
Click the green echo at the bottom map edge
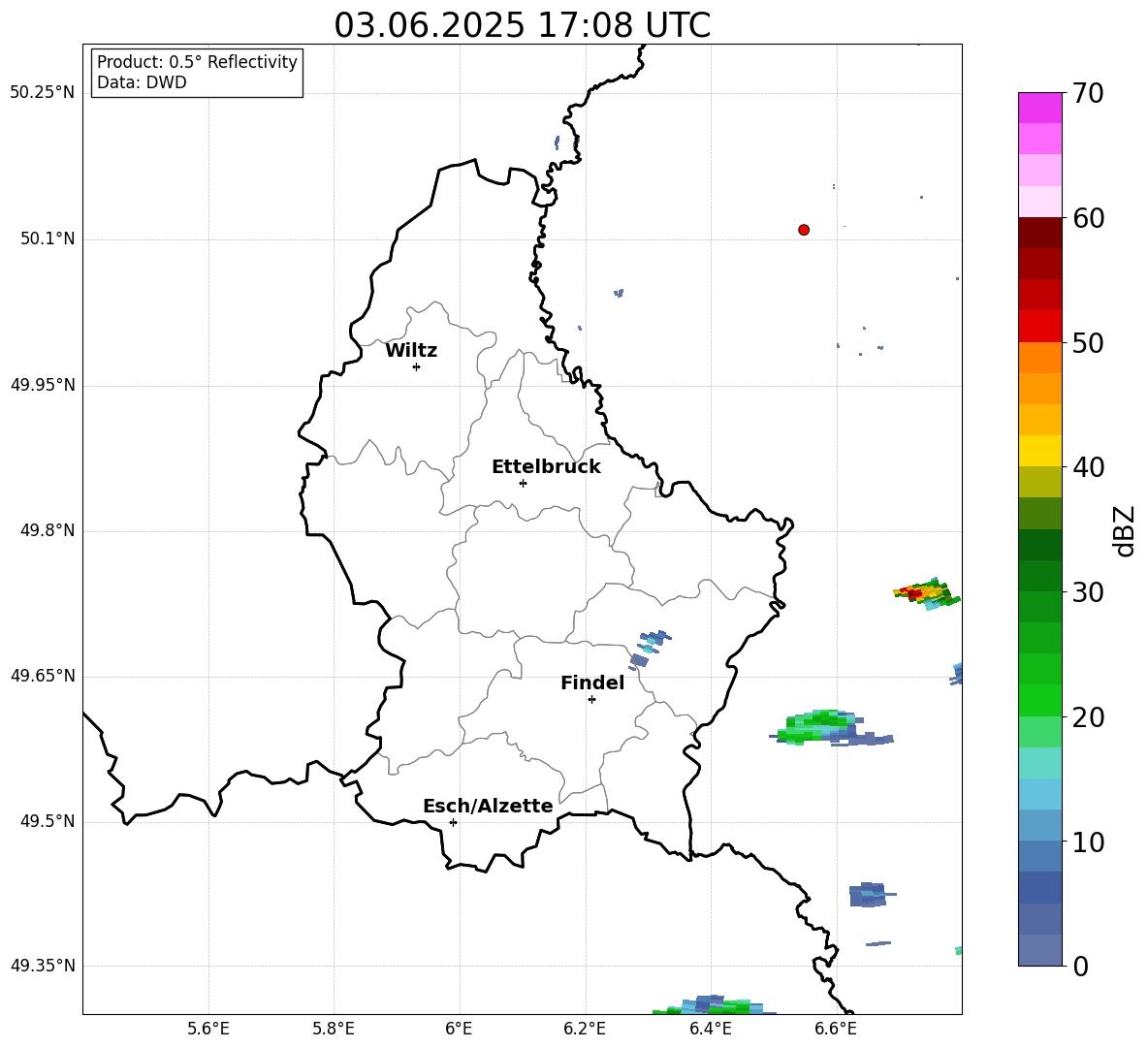click(714, 1004)
